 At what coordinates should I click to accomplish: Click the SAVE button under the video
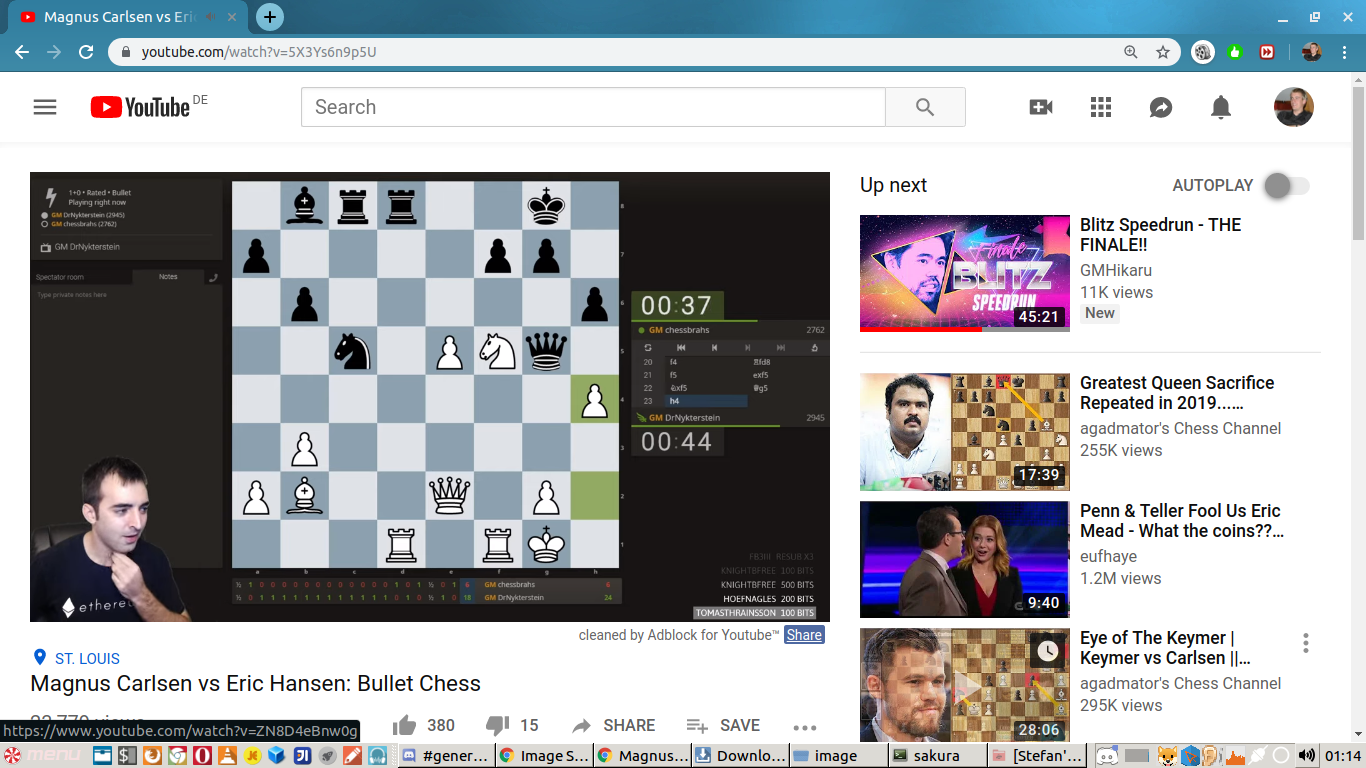[723, 725]
